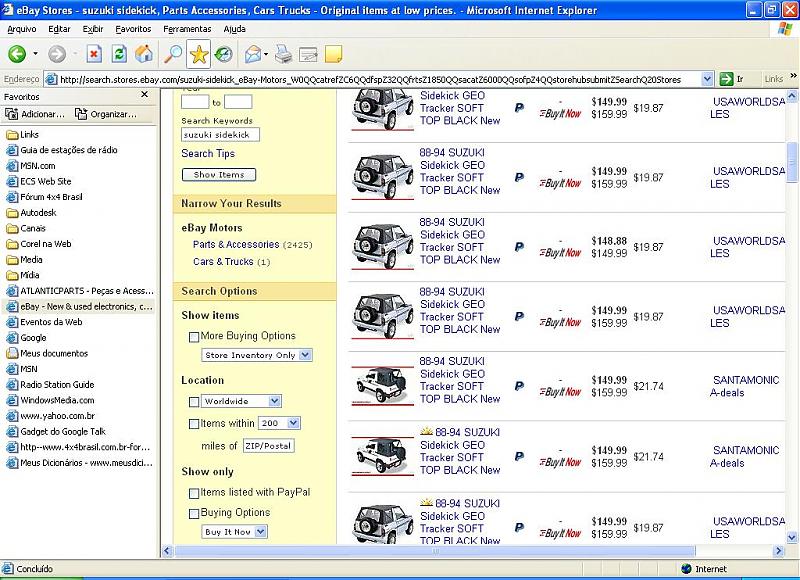Check Items listed with PayPal
Image resolution: width=800 pixels, height=580 pixels.
(194, 493)
